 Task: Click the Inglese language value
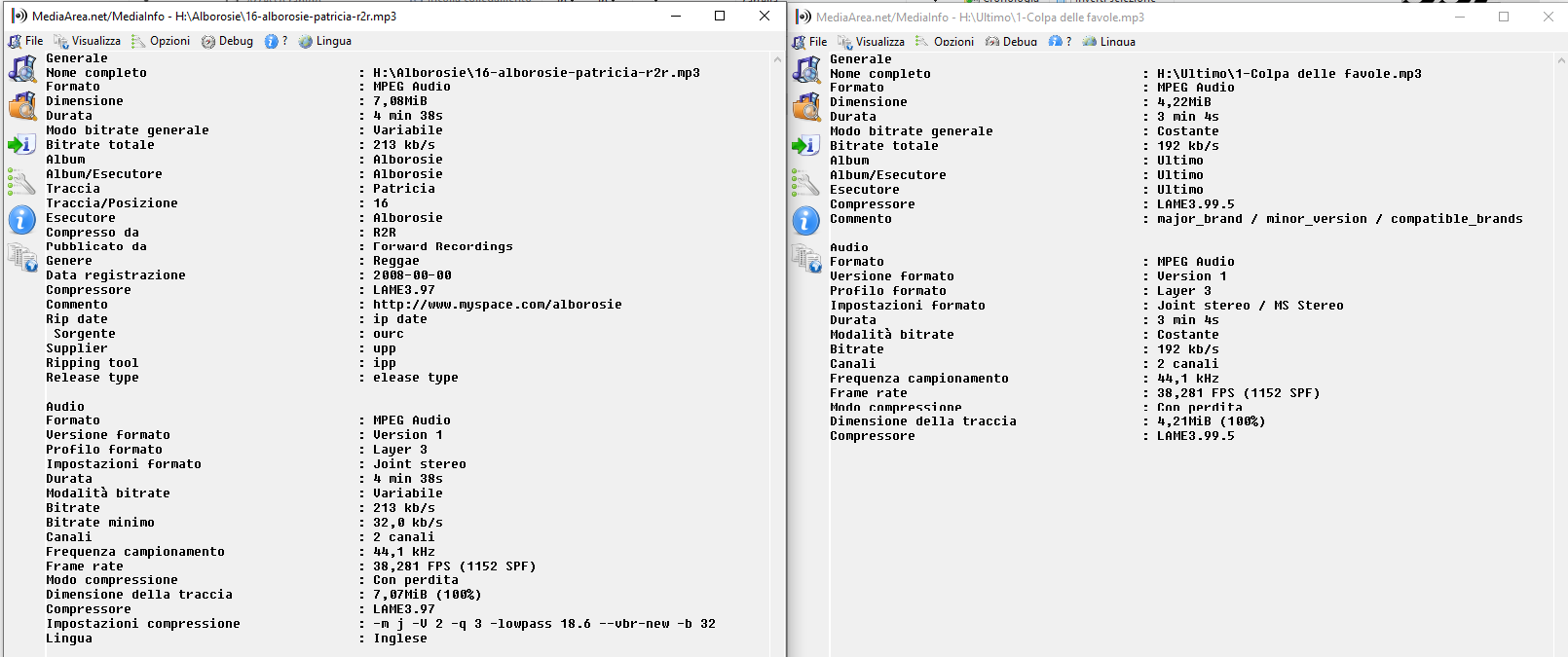(400, 639)
